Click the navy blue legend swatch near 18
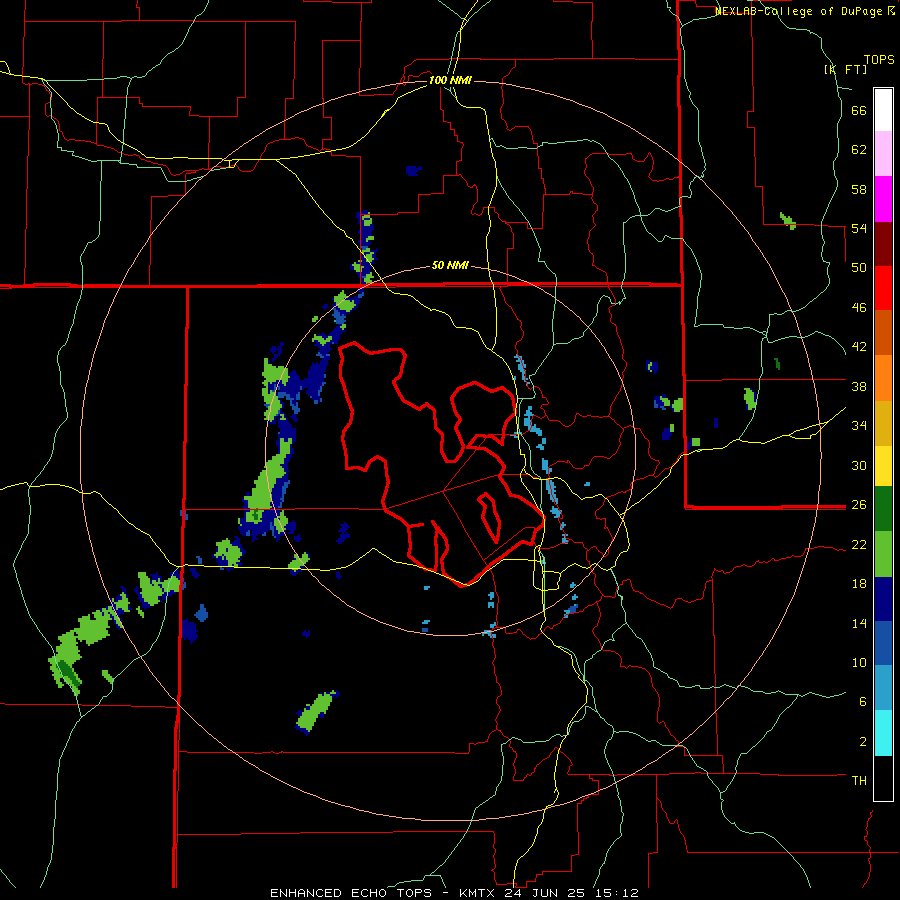This screenshot has height=900, width=900. pos(883,599)
